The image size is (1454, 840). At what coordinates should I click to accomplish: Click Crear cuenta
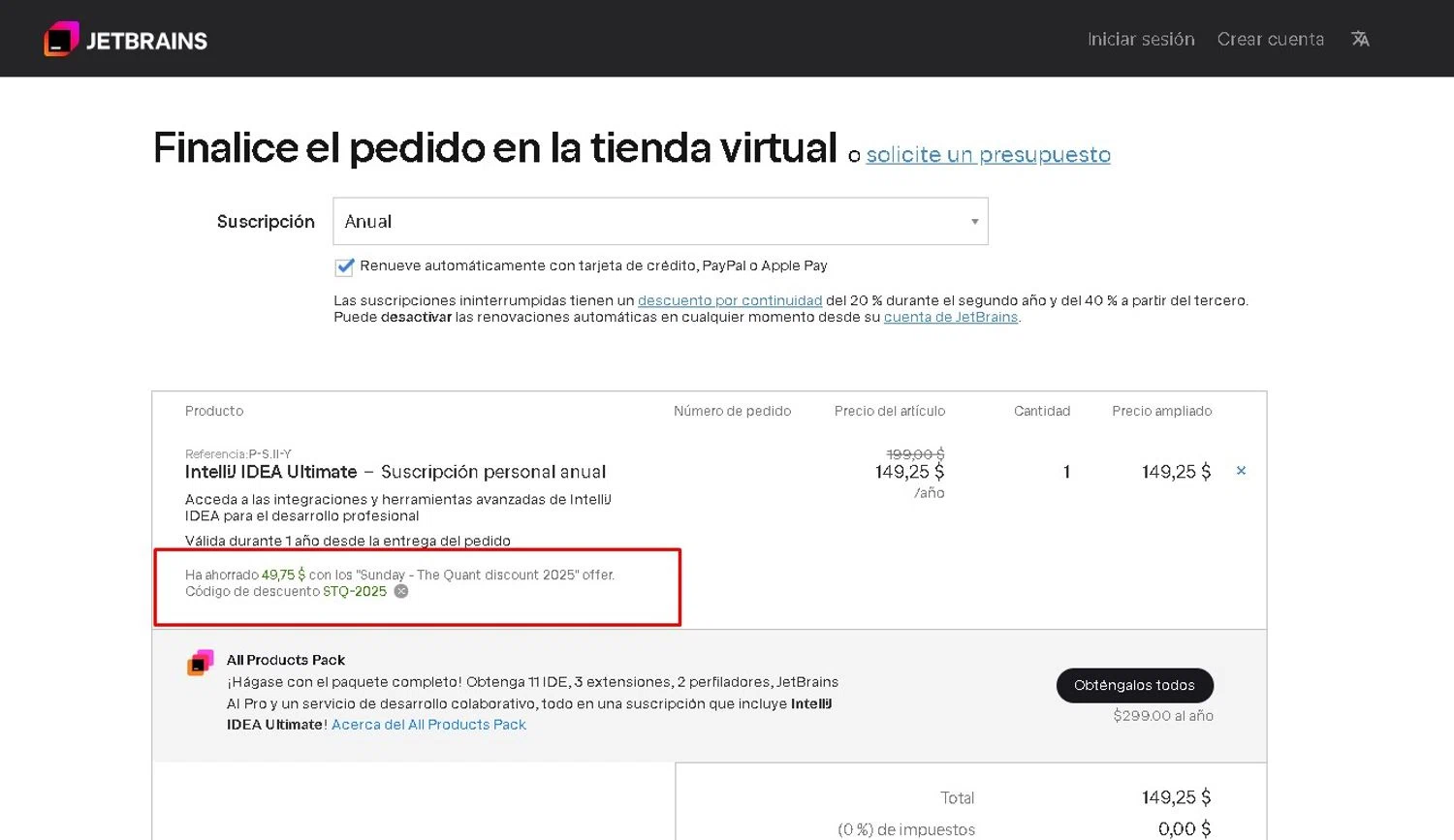(1270, 39)
